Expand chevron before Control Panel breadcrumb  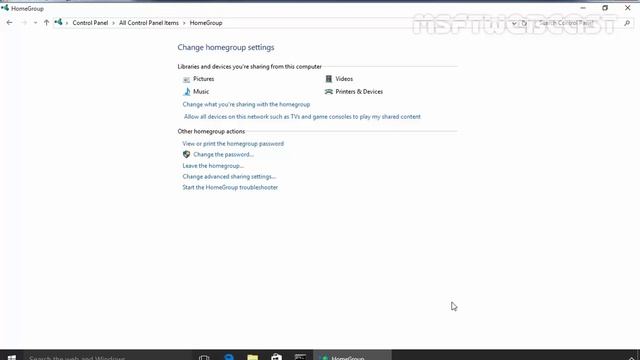(x=67, y=23)
